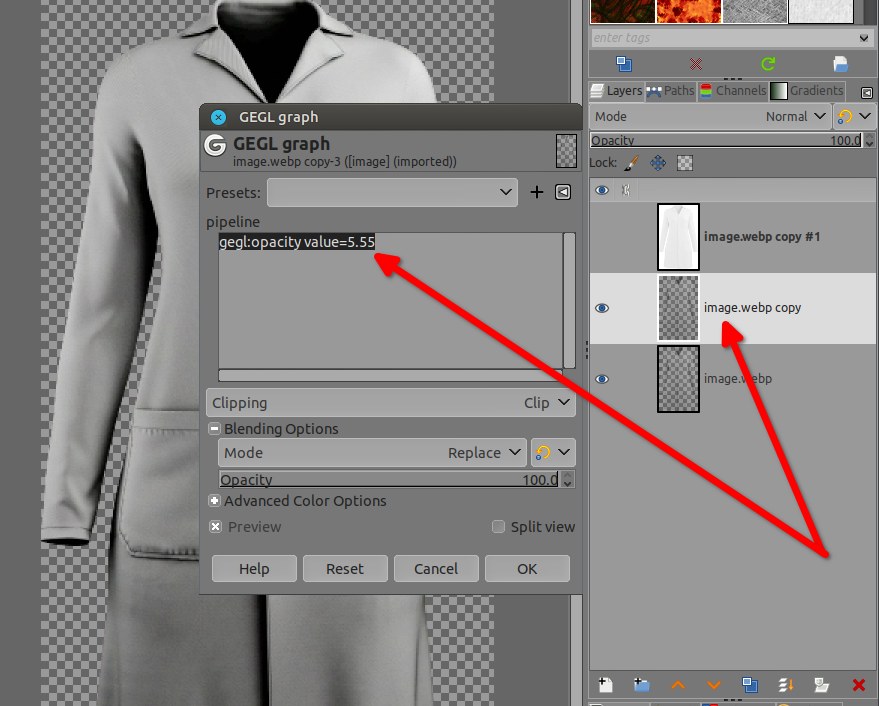879x706 pixels.
Task: Raise layer with orange up arrow
Action: coord(678,685)
